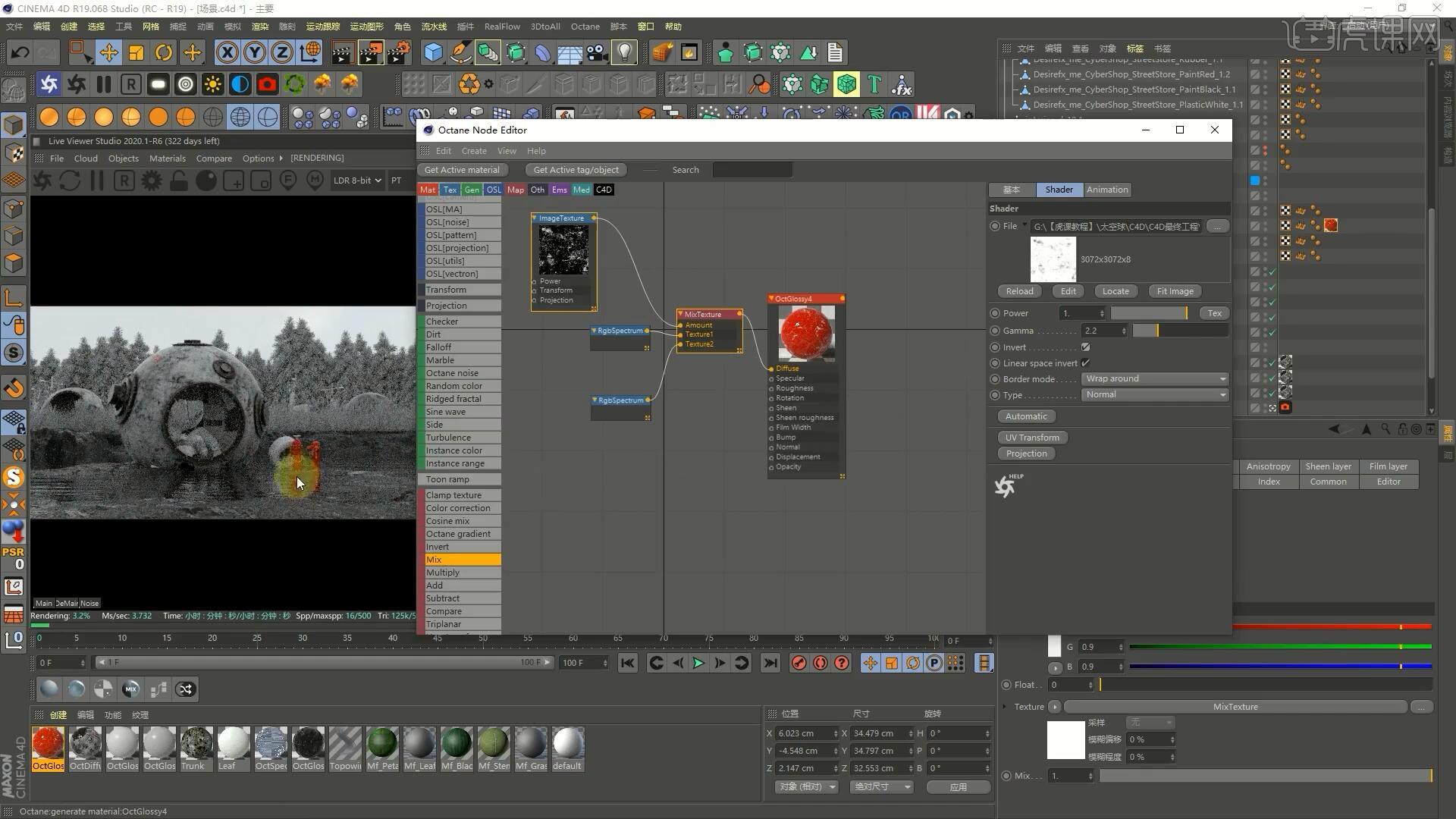Open the Border mode Wrap around dropdown
Viewport: 1456px width, 819px height.
tap(1154, 378)
